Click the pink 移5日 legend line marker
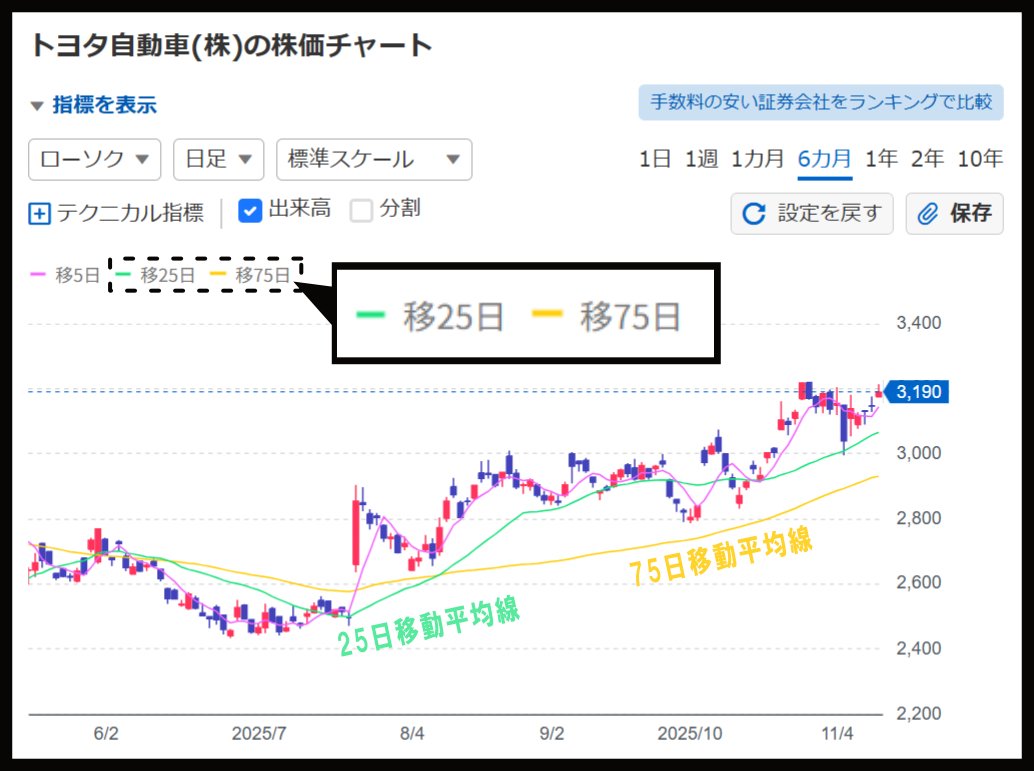1034x771 pixels. (x=39, y=275)
